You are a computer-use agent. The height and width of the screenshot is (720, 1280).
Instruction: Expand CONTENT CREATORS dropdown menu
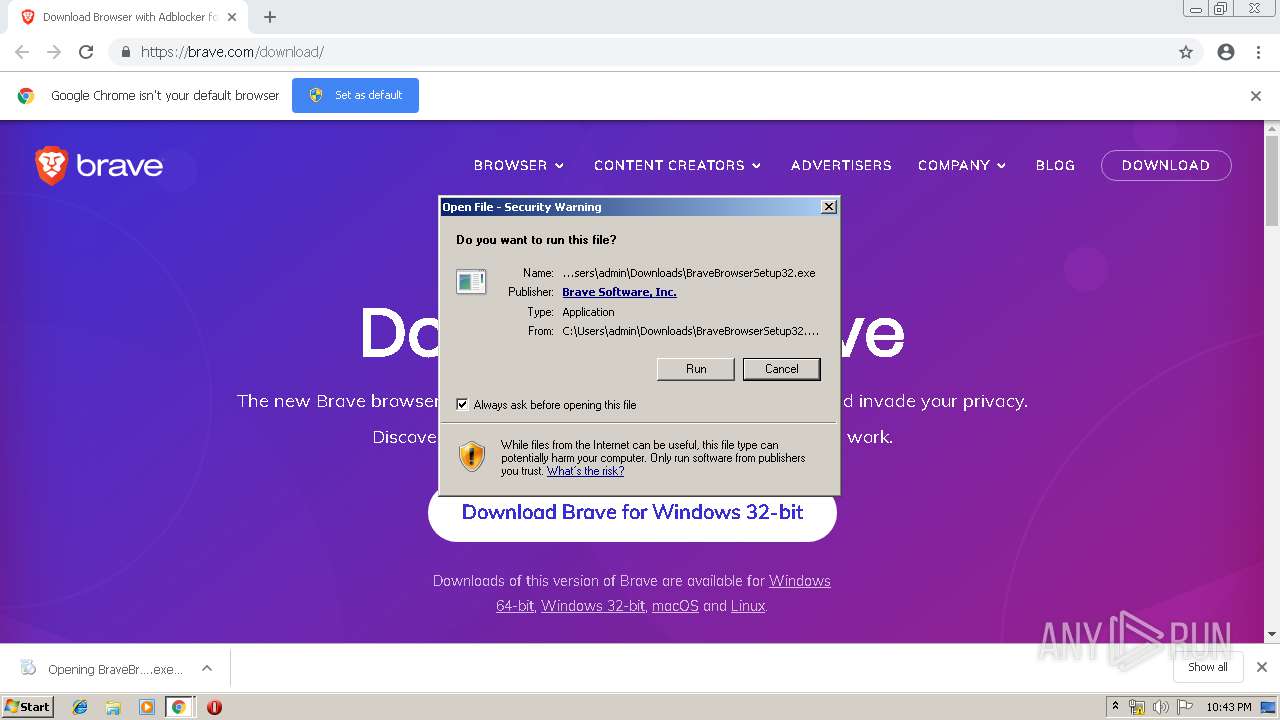coord(677,165)
